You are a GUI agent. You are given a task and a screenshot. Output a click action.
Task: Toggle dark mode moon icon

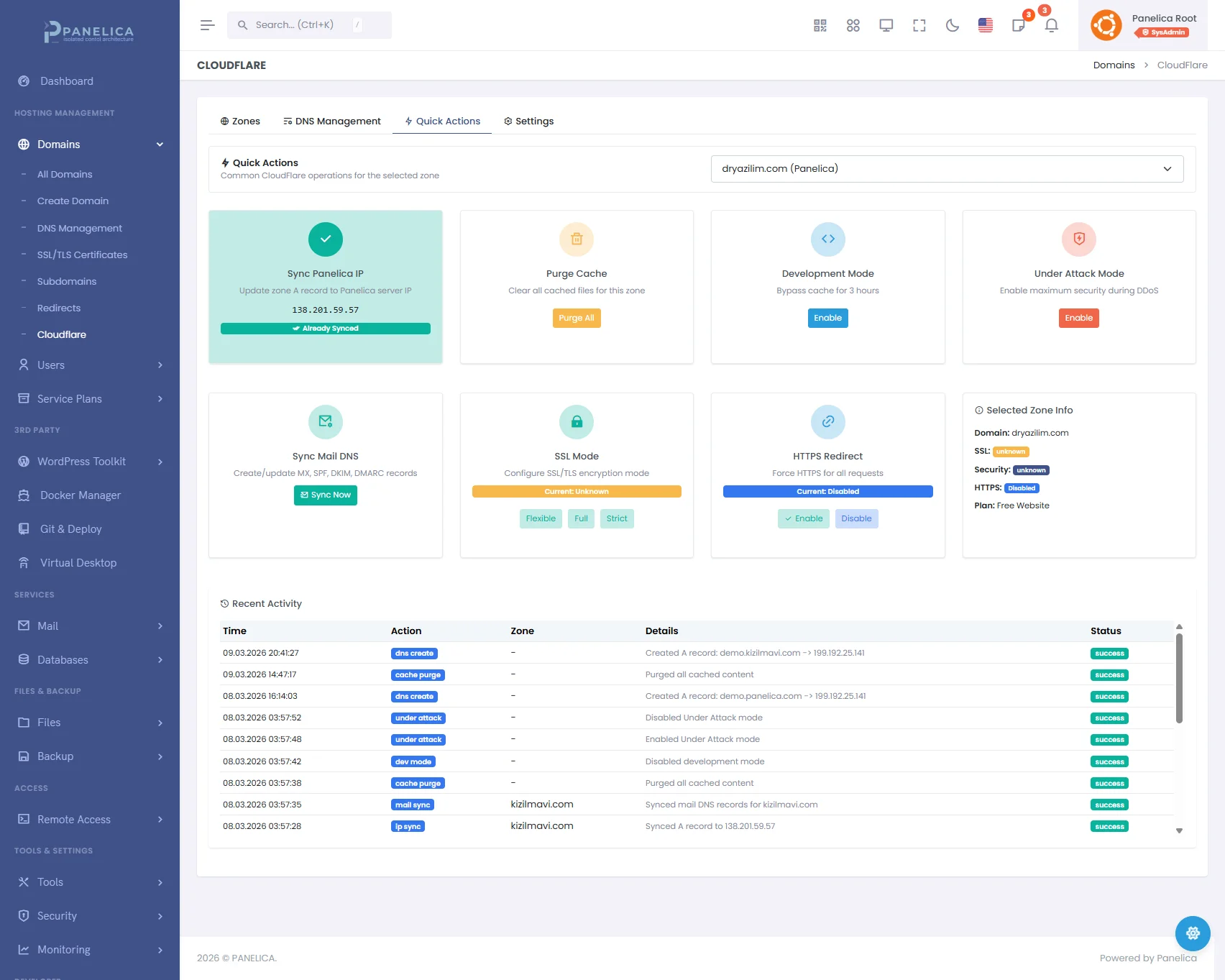coord(952,26)
